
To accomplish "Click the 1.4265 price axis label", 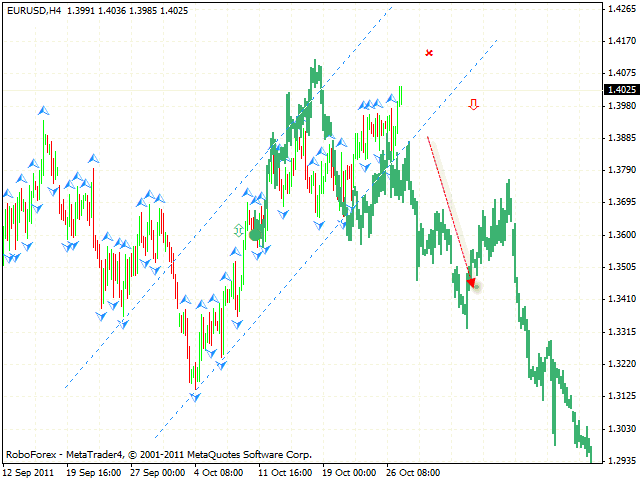I will 619,9.
